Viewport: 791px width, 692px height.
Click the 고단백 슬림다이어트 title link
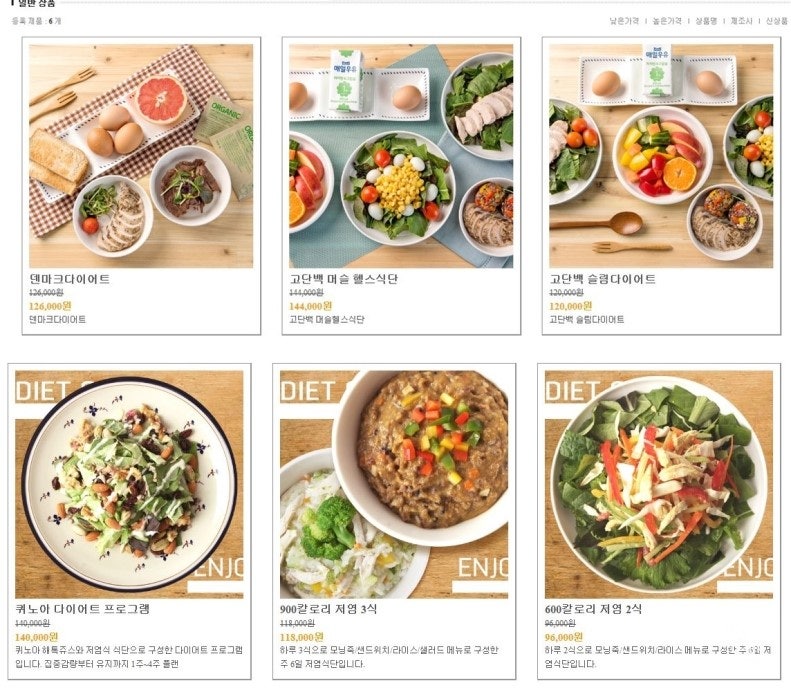tap(603, 279)
